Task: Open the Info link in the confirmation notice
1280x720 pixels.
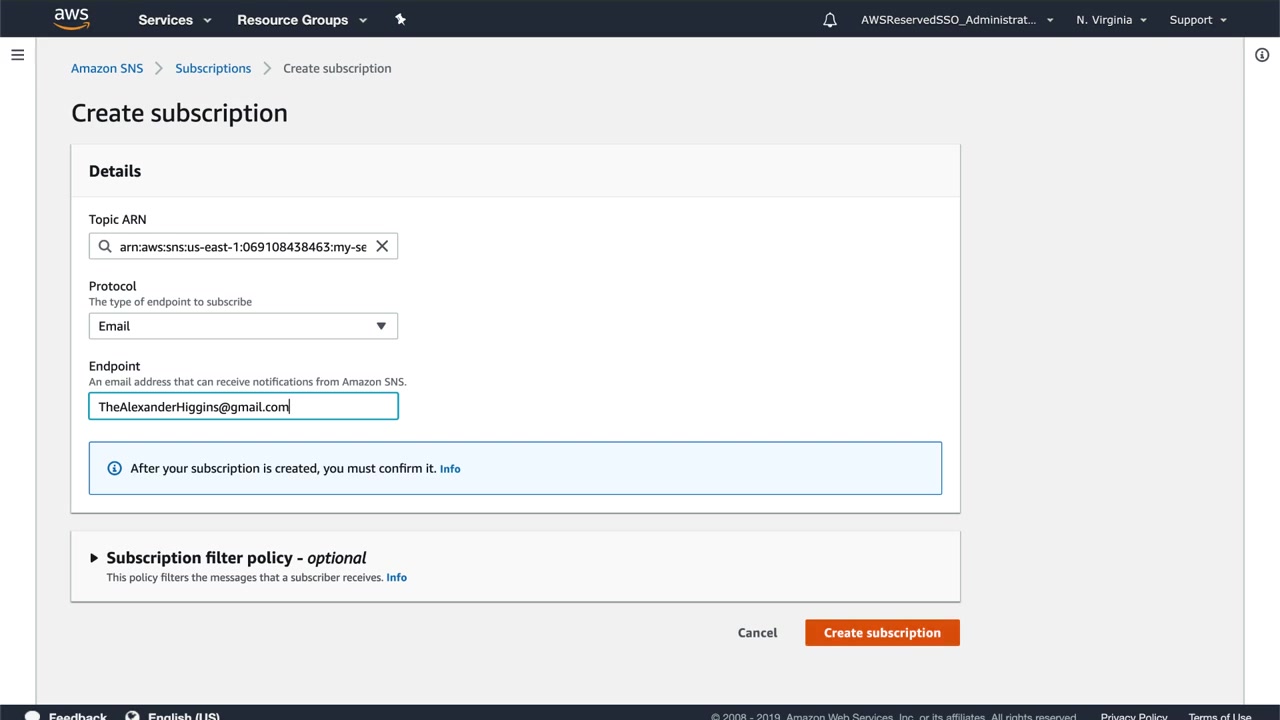Action: point(450,469)
